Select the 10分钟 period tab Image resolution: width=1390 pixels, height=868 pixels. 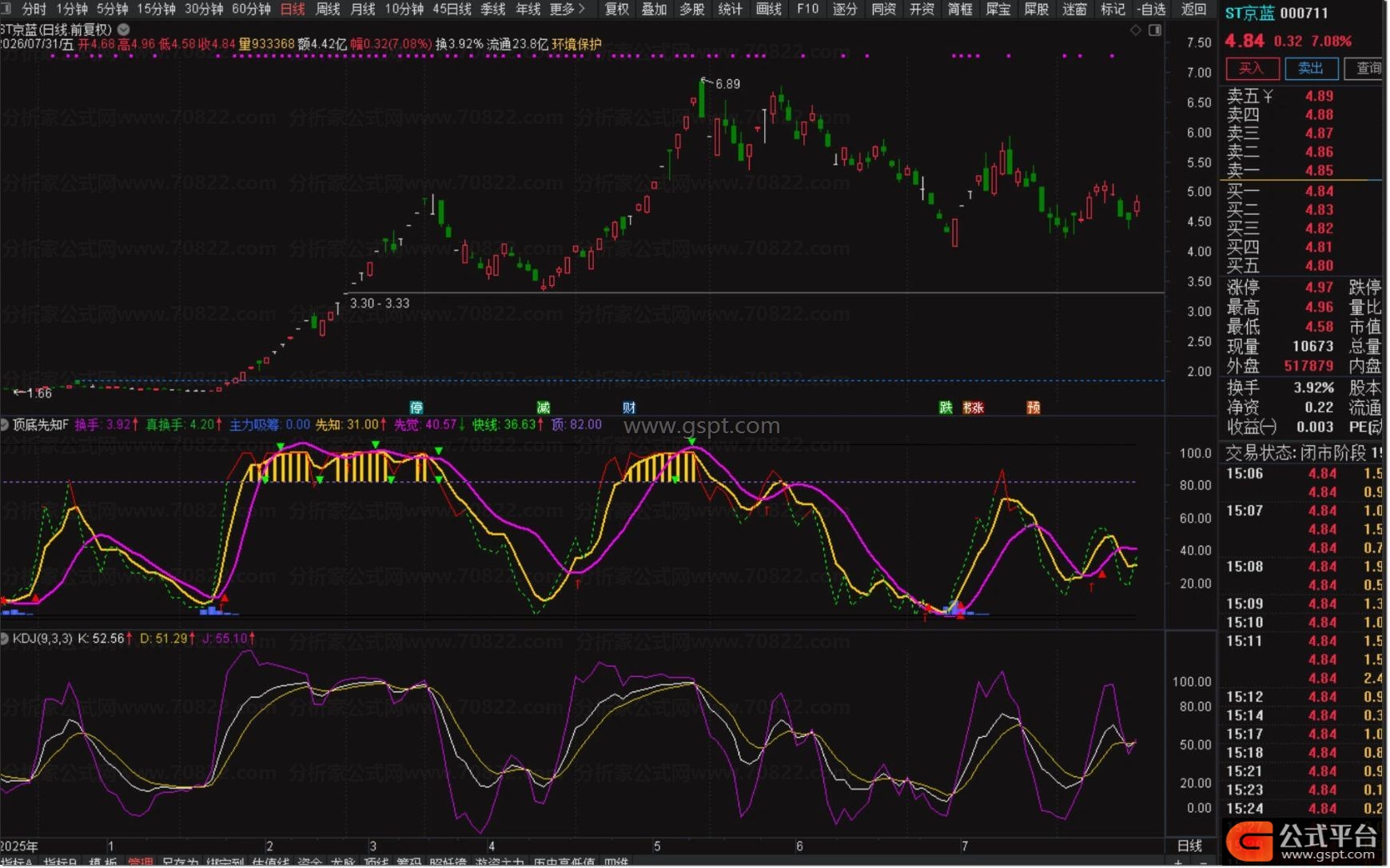click(404, 9)
